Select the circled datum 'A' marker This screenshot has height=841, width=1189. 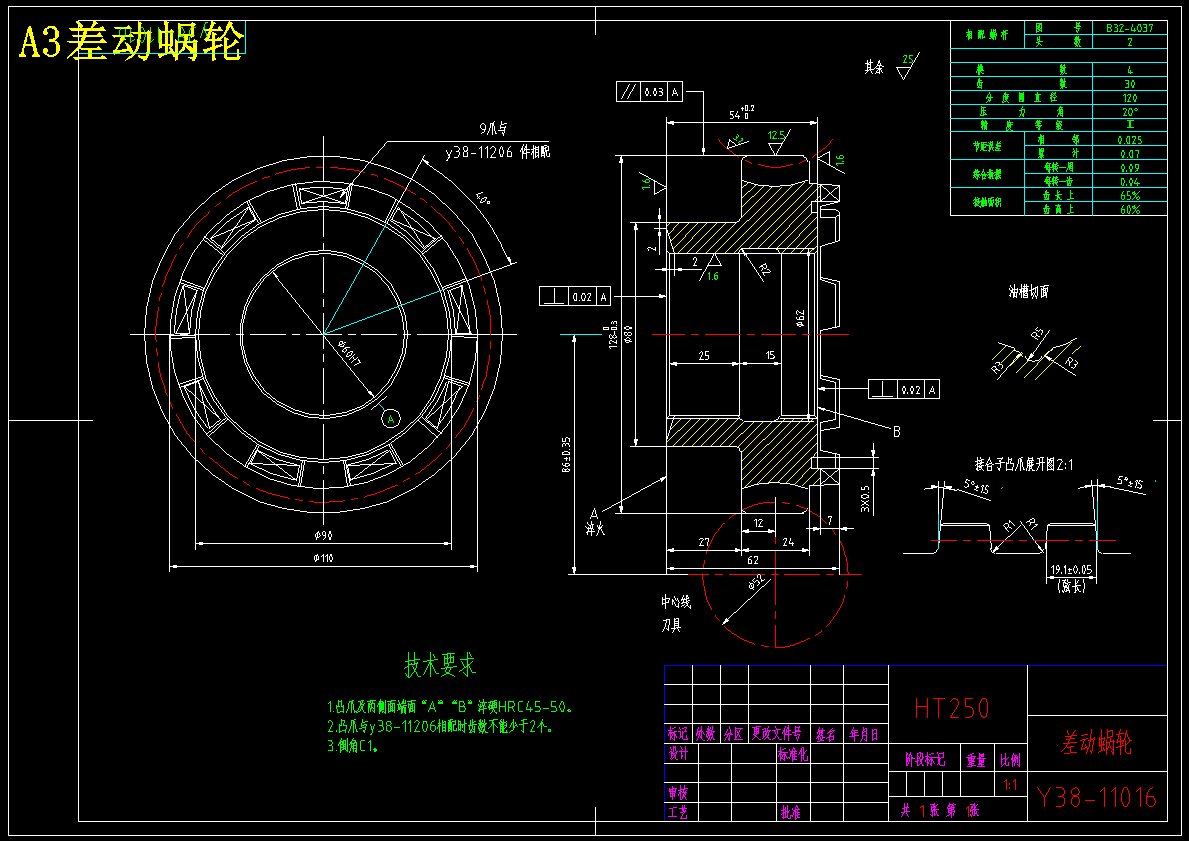(391, 419)
